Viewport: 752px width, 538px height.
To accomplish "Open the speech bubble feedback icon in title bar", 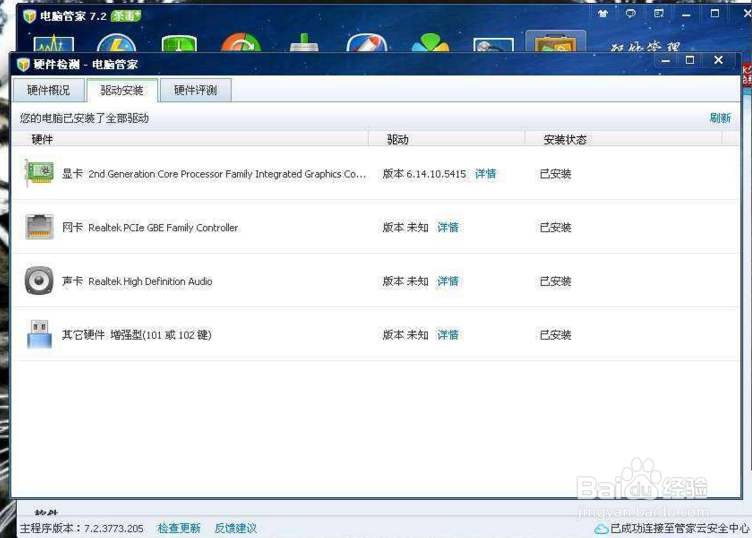I will point(631,13).
